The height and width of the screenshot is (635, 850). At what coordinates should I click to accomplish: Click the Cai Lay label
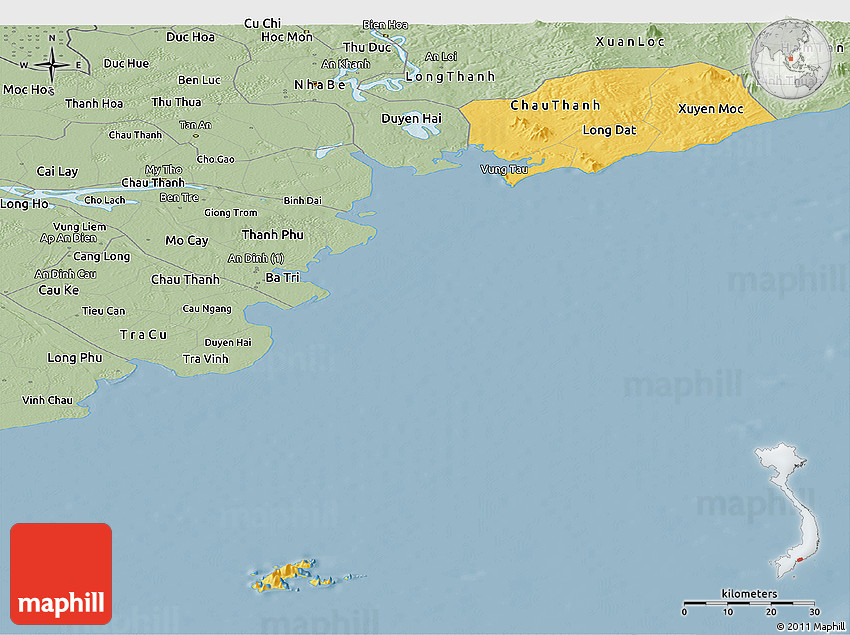(57, 171)
